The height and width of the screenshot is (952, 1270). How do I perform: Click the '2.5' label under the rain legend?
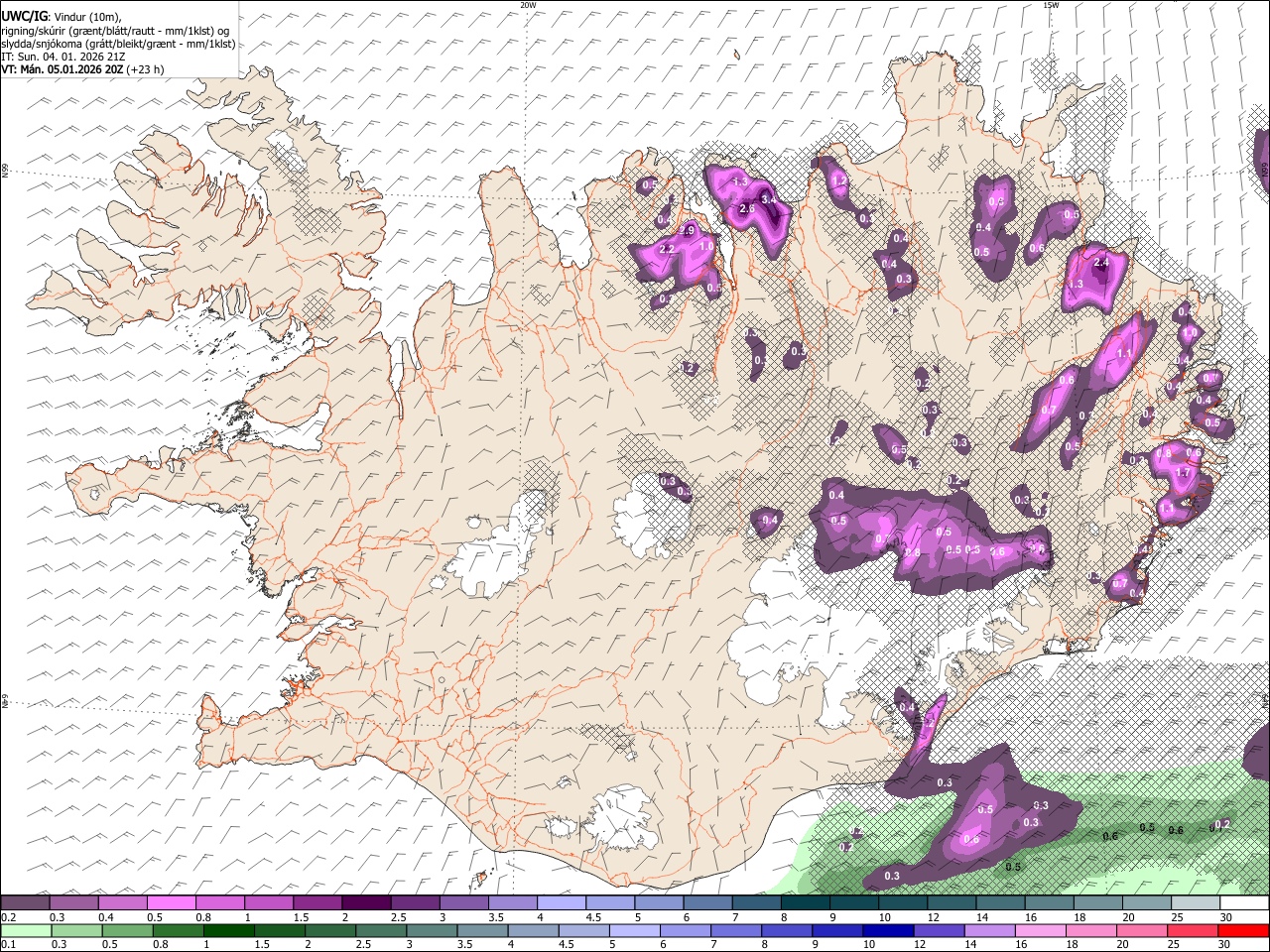point(363,945)
